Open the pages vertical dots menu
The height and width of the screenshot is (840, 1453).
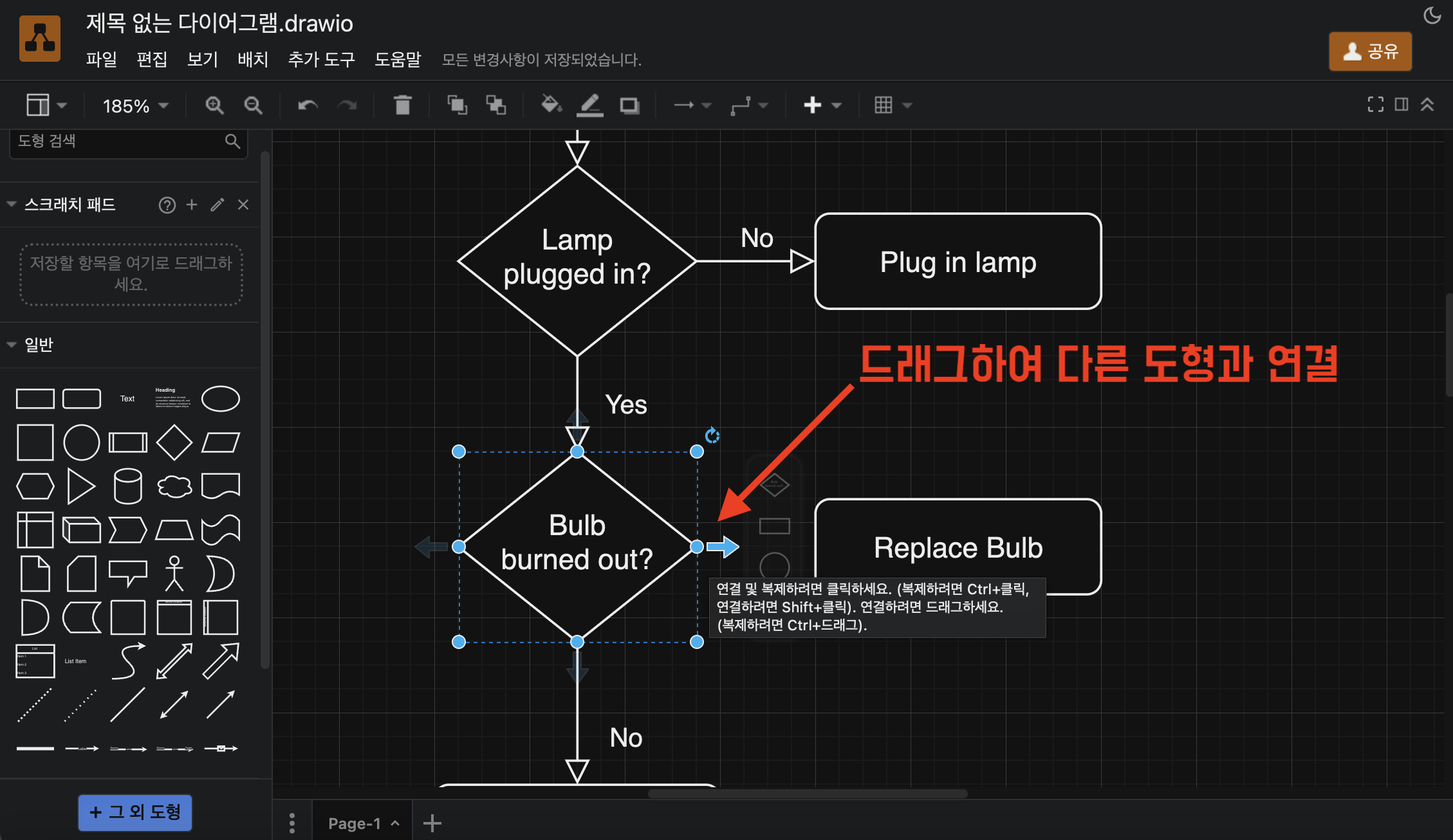point(292,823)
